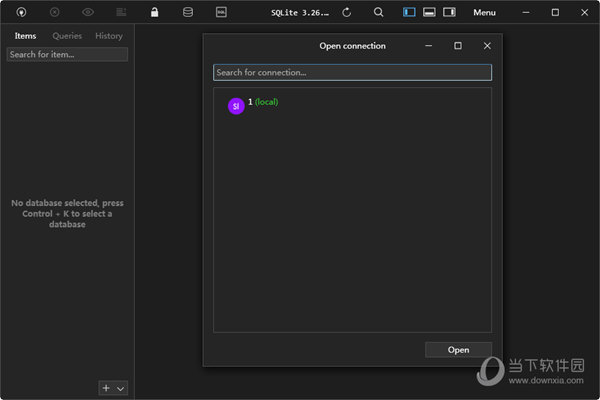Minimize the Open connection dialog
600x400 pixels.
coord(429,46)
